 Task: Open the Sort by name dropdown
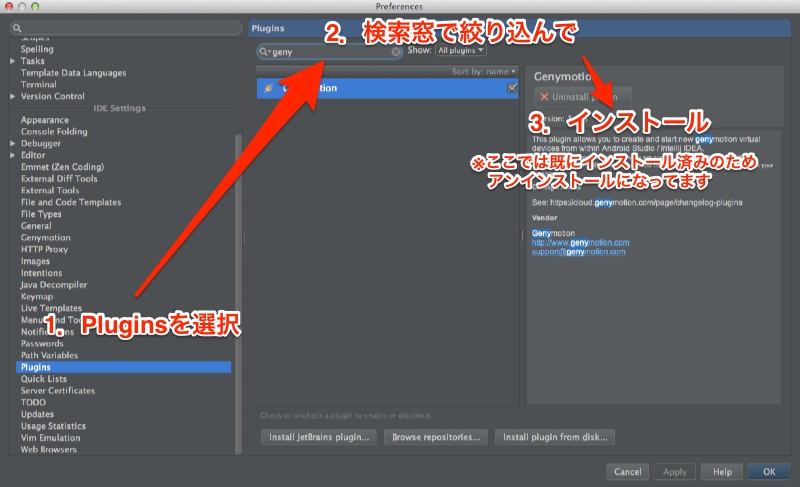point(483,71)
